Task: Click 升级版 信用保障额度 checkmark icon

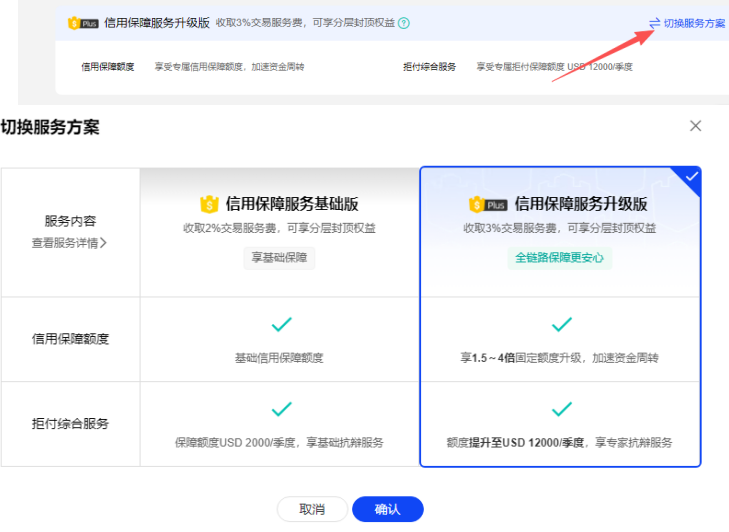Action: [562, 324]
